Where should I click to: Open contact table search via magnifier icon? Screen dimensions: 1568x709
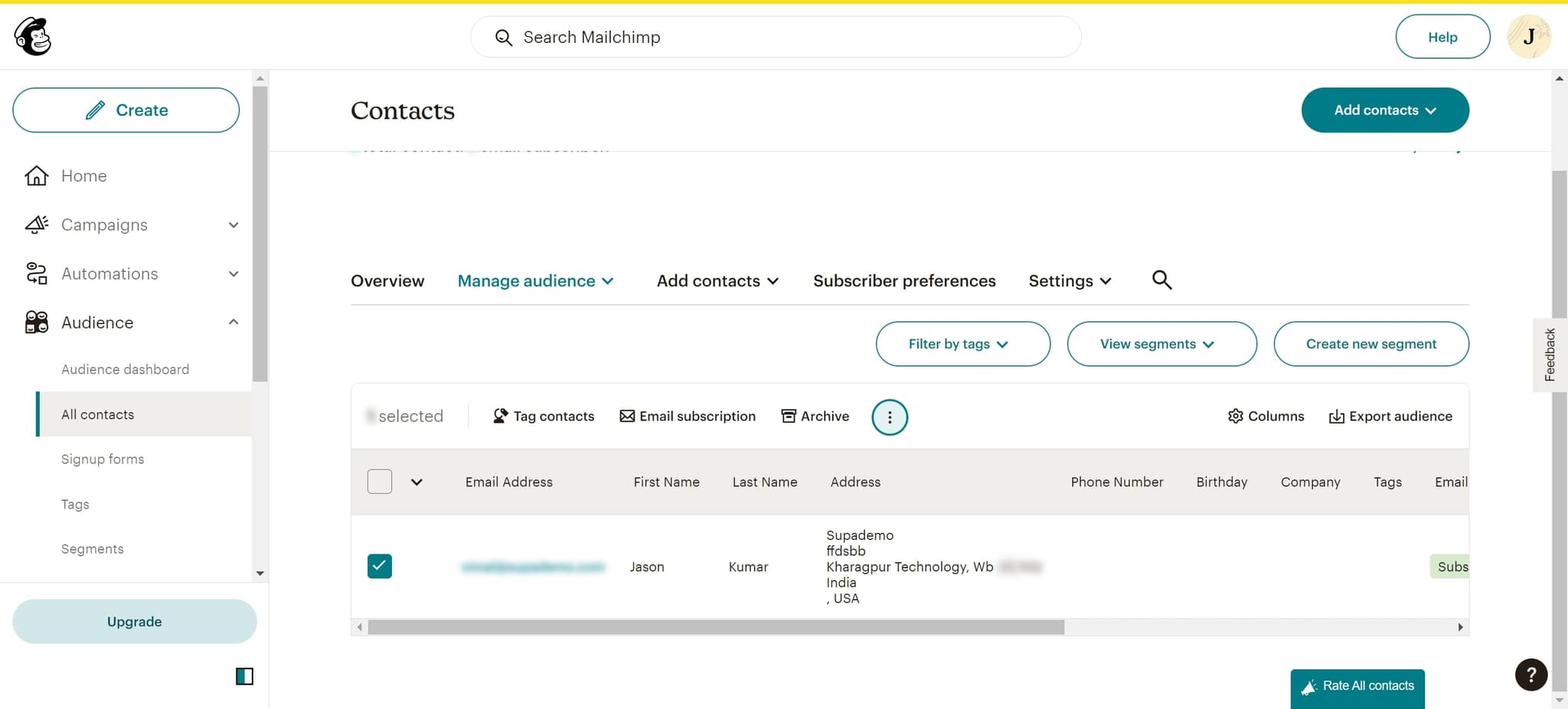click(1161, 279)
